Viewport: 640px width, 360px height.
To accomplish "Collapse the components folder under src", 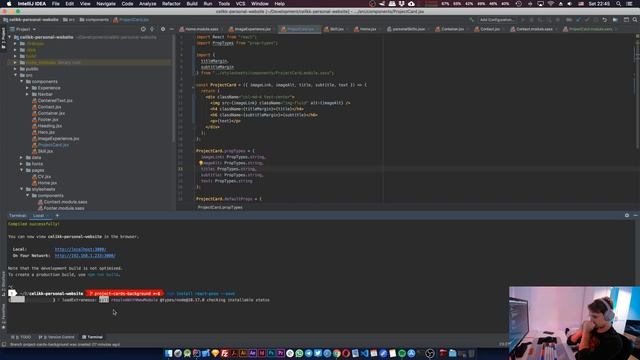I will (x=22, y=82).
